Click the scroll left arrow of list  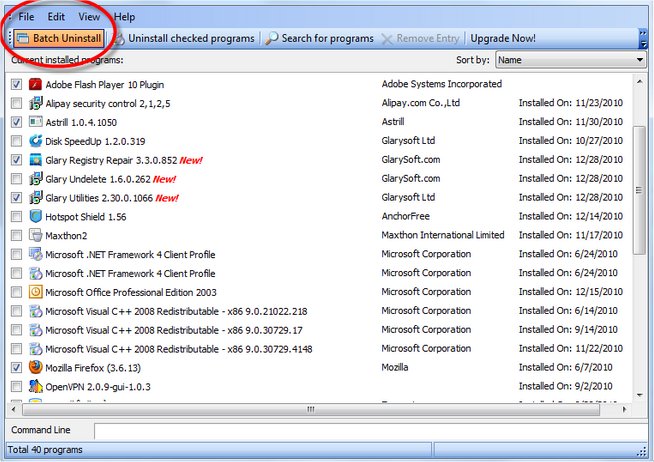click(x=13, y=409)
